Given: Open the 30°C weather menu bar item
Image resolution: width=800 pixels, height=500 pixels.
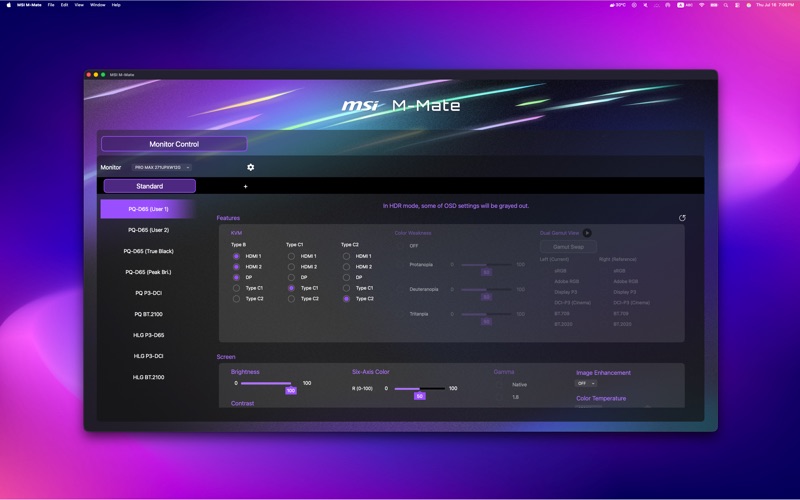Looking at the screenshot, I should click(x=617, y=5).
